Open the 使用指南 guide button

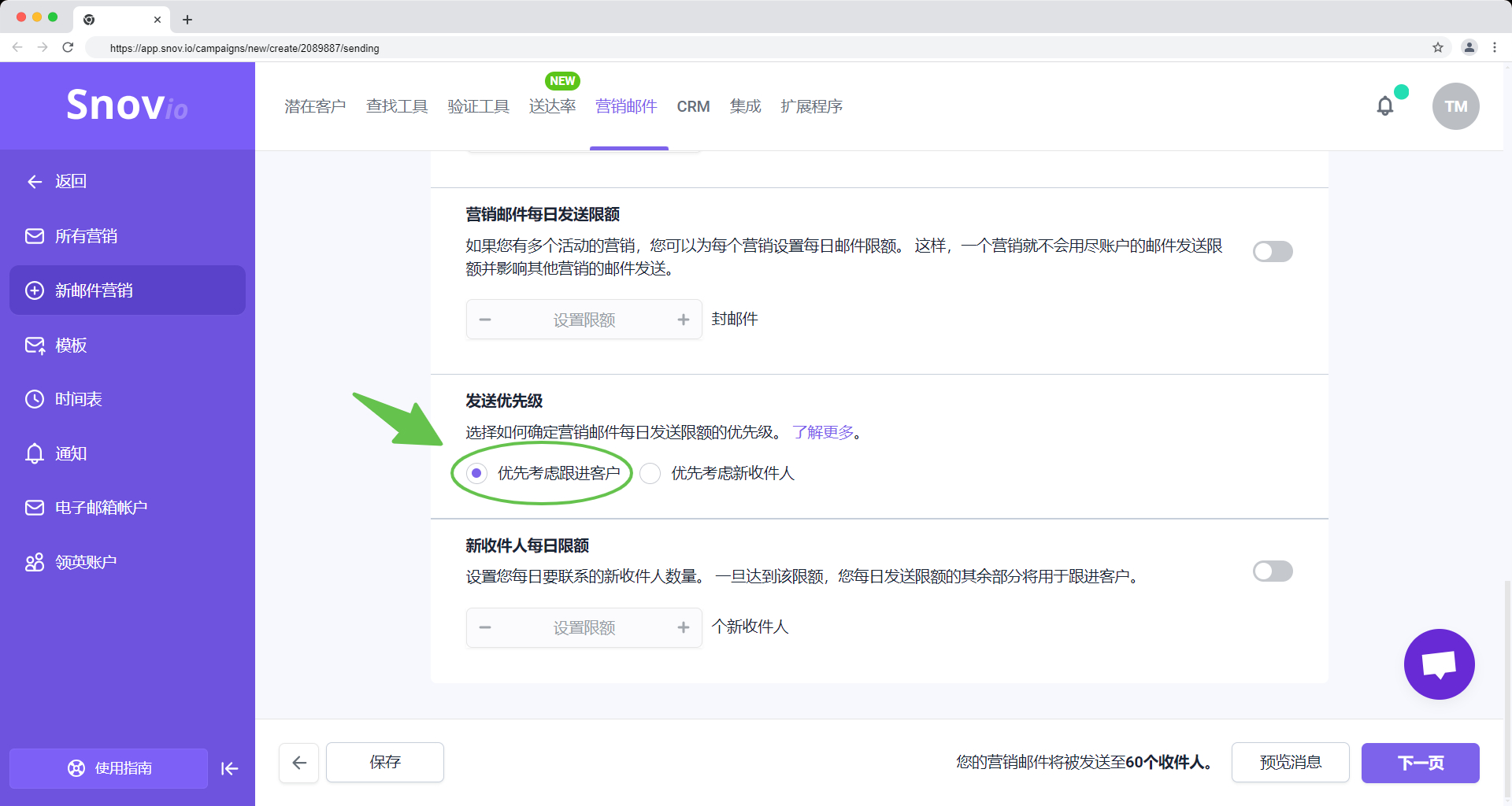click(109, 768)
